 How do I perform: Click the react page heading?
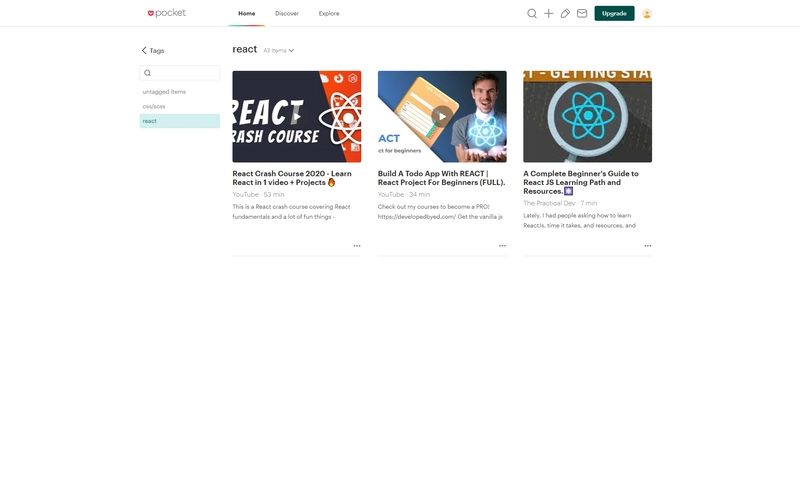tap(245, 49)
